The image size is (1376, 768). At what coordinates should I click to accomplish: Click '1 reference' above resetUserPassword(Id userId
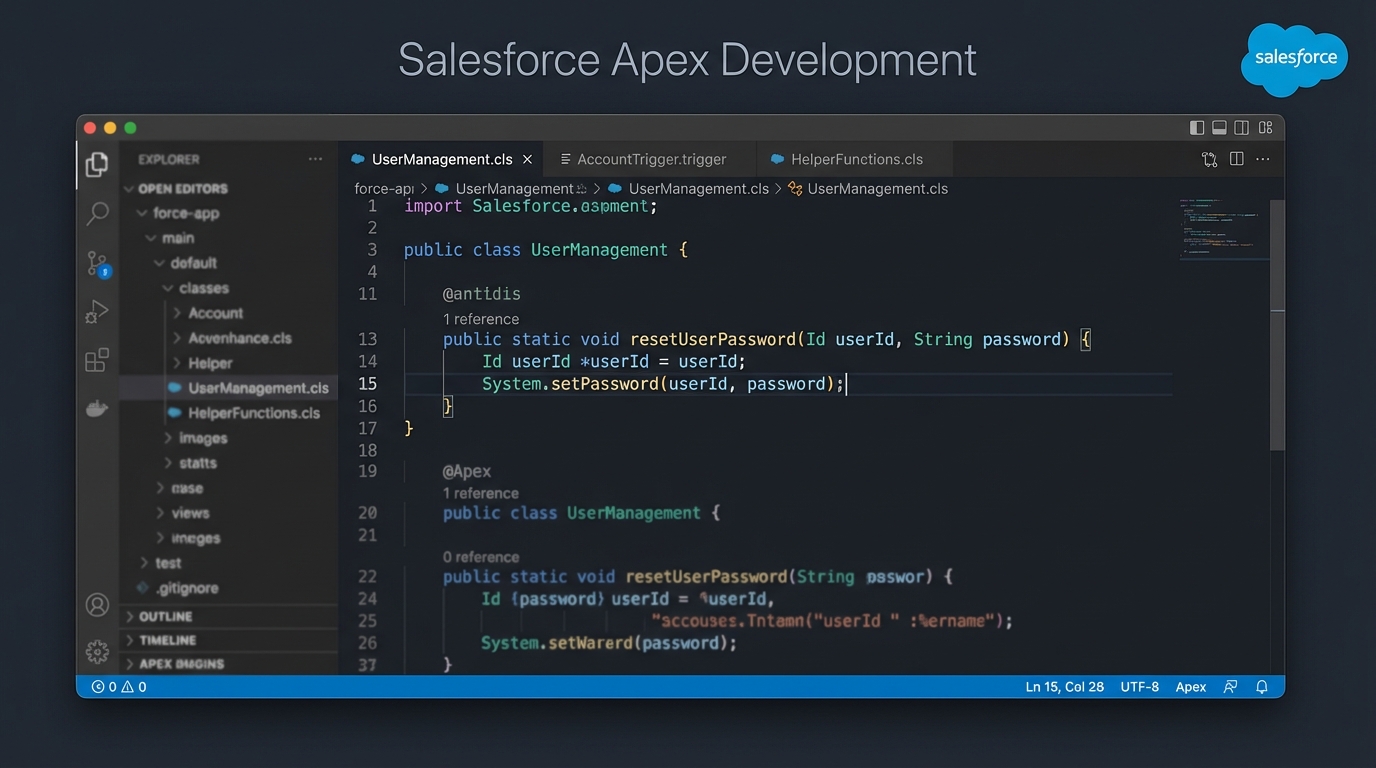coord(481,319)
